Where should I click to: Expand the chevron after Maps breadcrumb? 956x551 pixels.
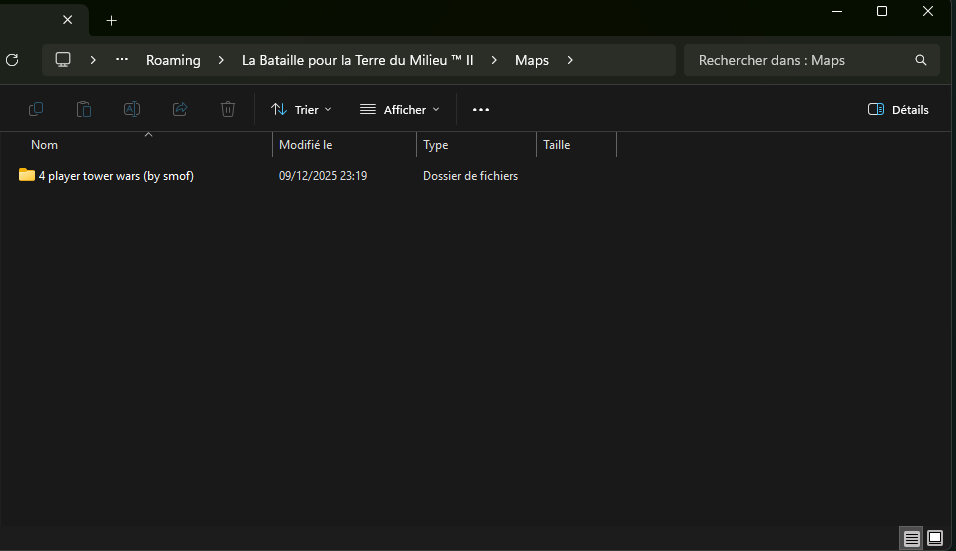[570, 60]
